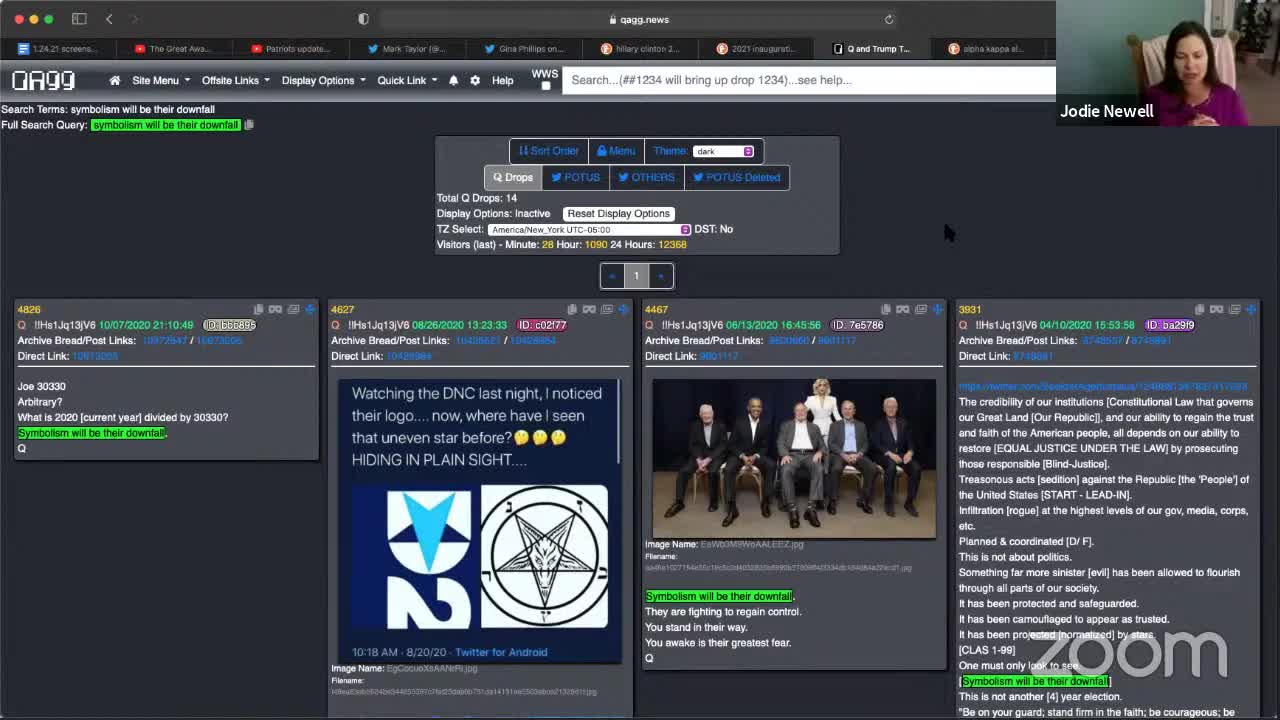The width and height of the screenshot is (1280, 720).
Task: Switch to the POTUS tab
Action: pos(576,177)
